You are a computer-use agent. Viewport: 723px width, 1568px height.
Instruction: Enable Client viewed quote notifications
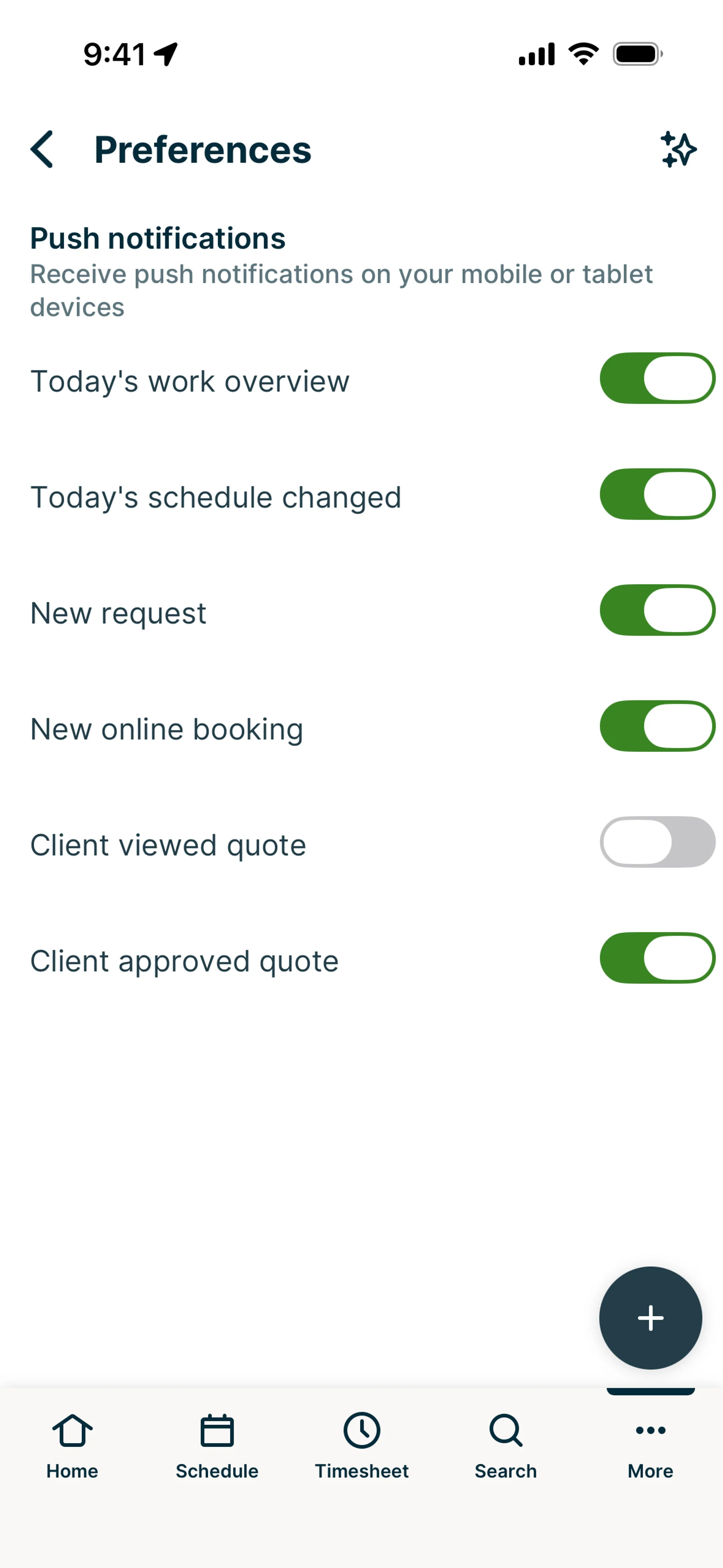tap(657, 842)
